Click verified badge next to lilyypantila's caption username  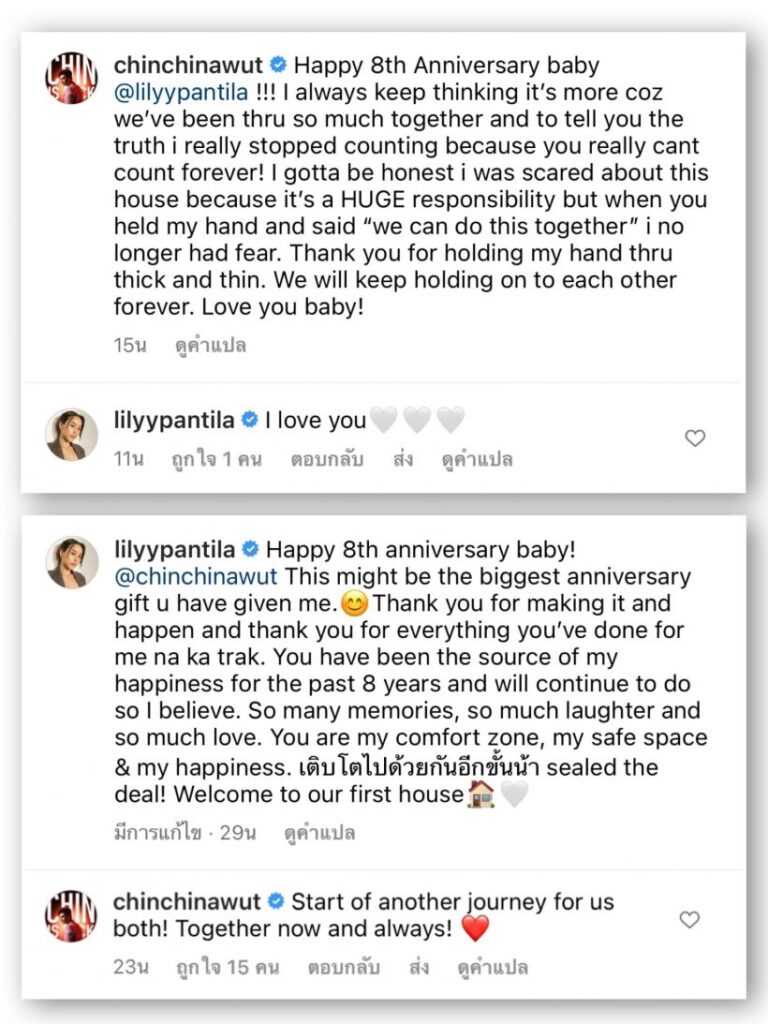point(251,550)
